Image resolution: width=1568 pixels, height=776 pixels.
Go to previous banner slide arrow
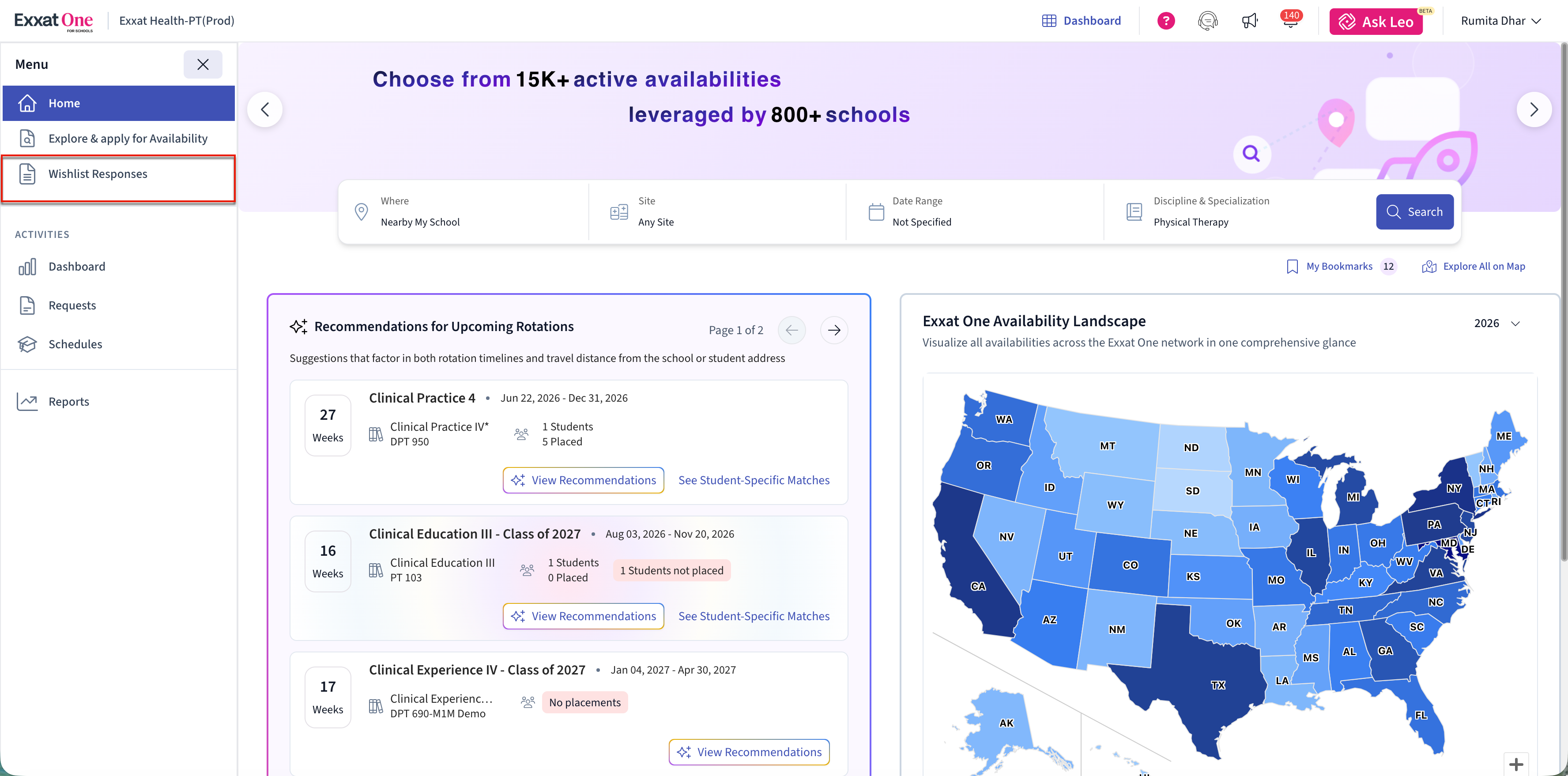(x=265, y=109)
